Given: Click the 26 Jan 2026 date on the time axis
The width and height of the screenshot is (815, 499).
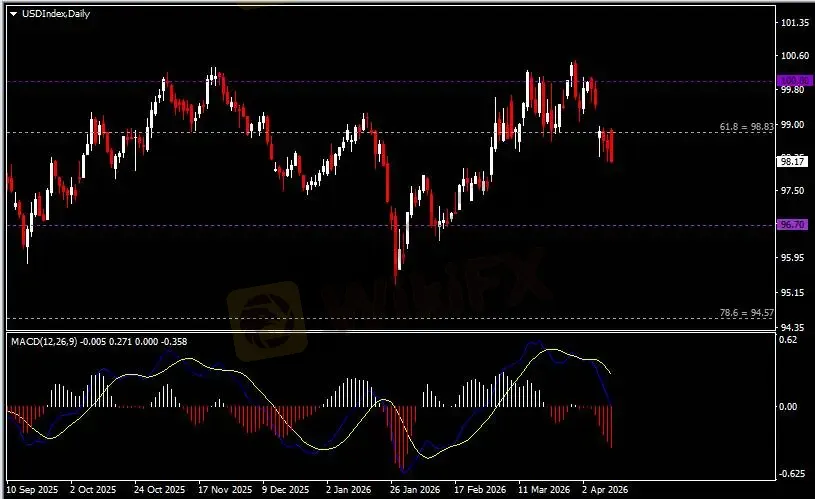Looking at the screenshot, I should (x=415, y=491).
